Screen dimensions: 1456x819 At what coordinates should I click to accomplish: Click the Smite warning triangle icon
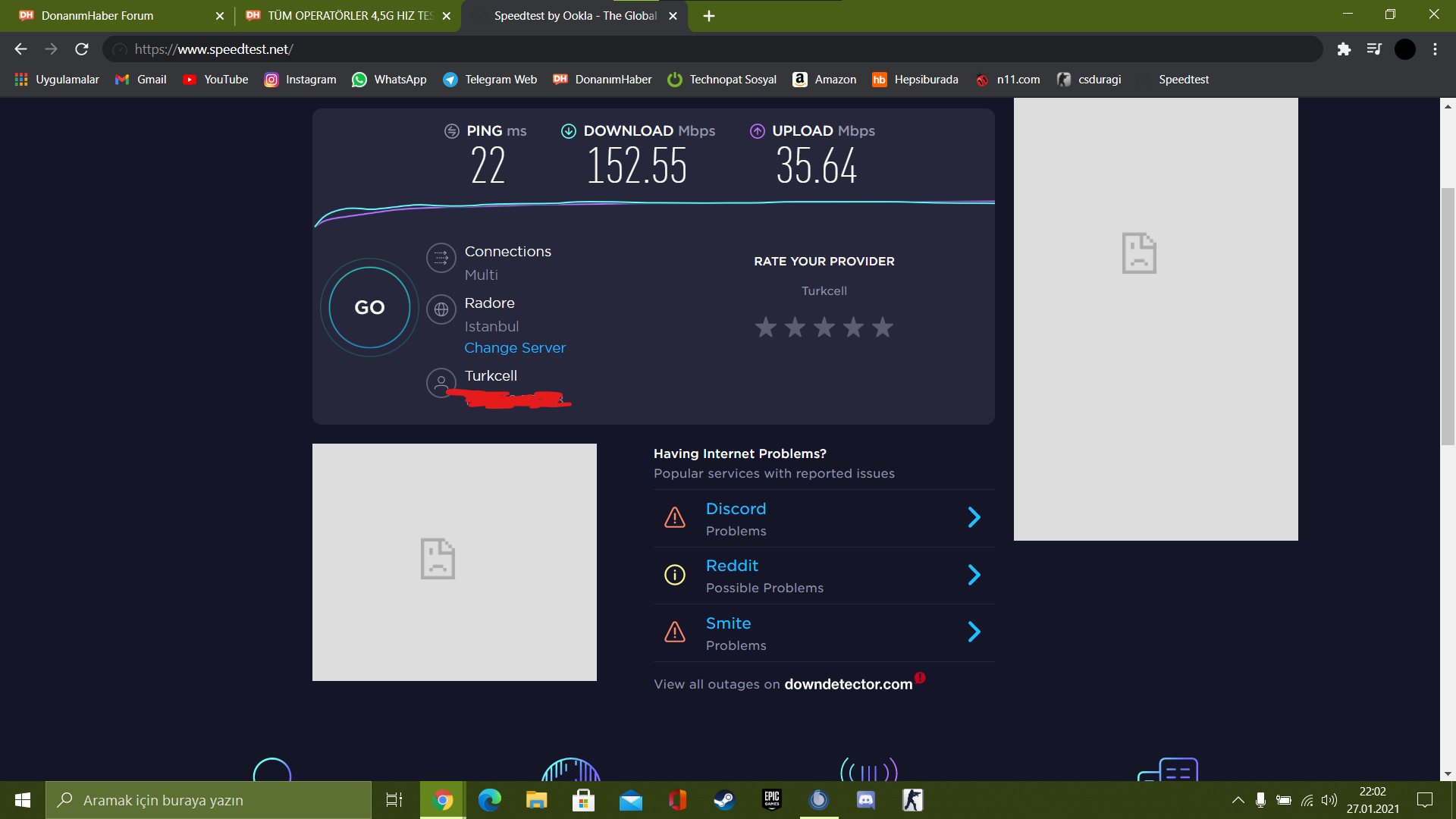point(675,632)
